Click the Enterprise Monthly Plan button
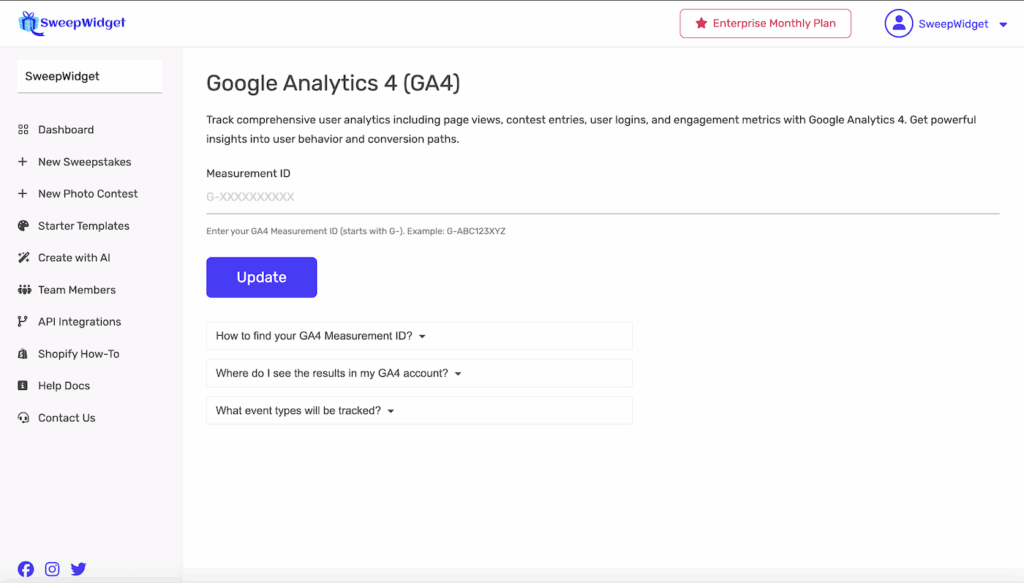This screenshot has height=583, width=1024. tap(765, 24)
